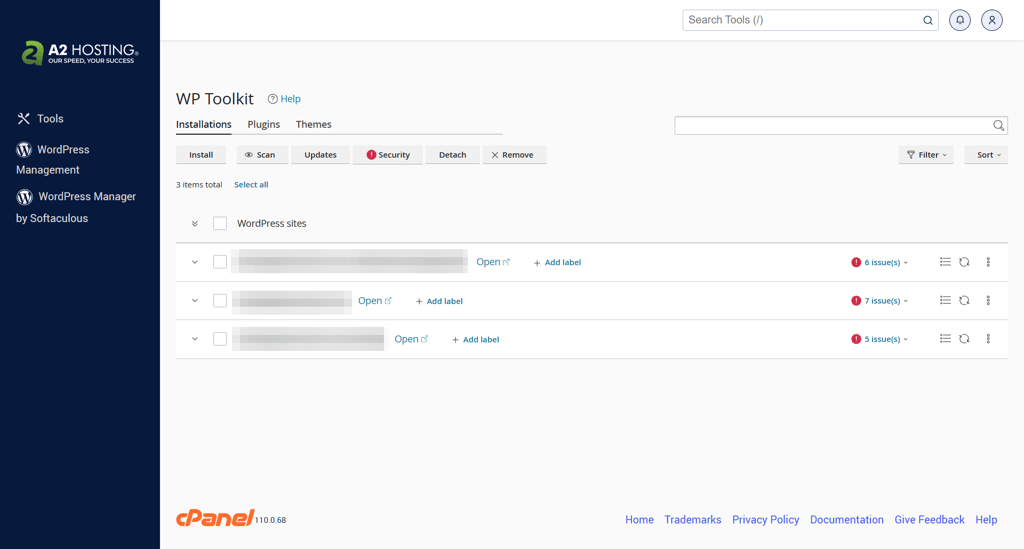Viewport: 1024px width, 549px height.
Task: Collapse all WordPress sites with double chevron
Action: [x=195, y=223]
